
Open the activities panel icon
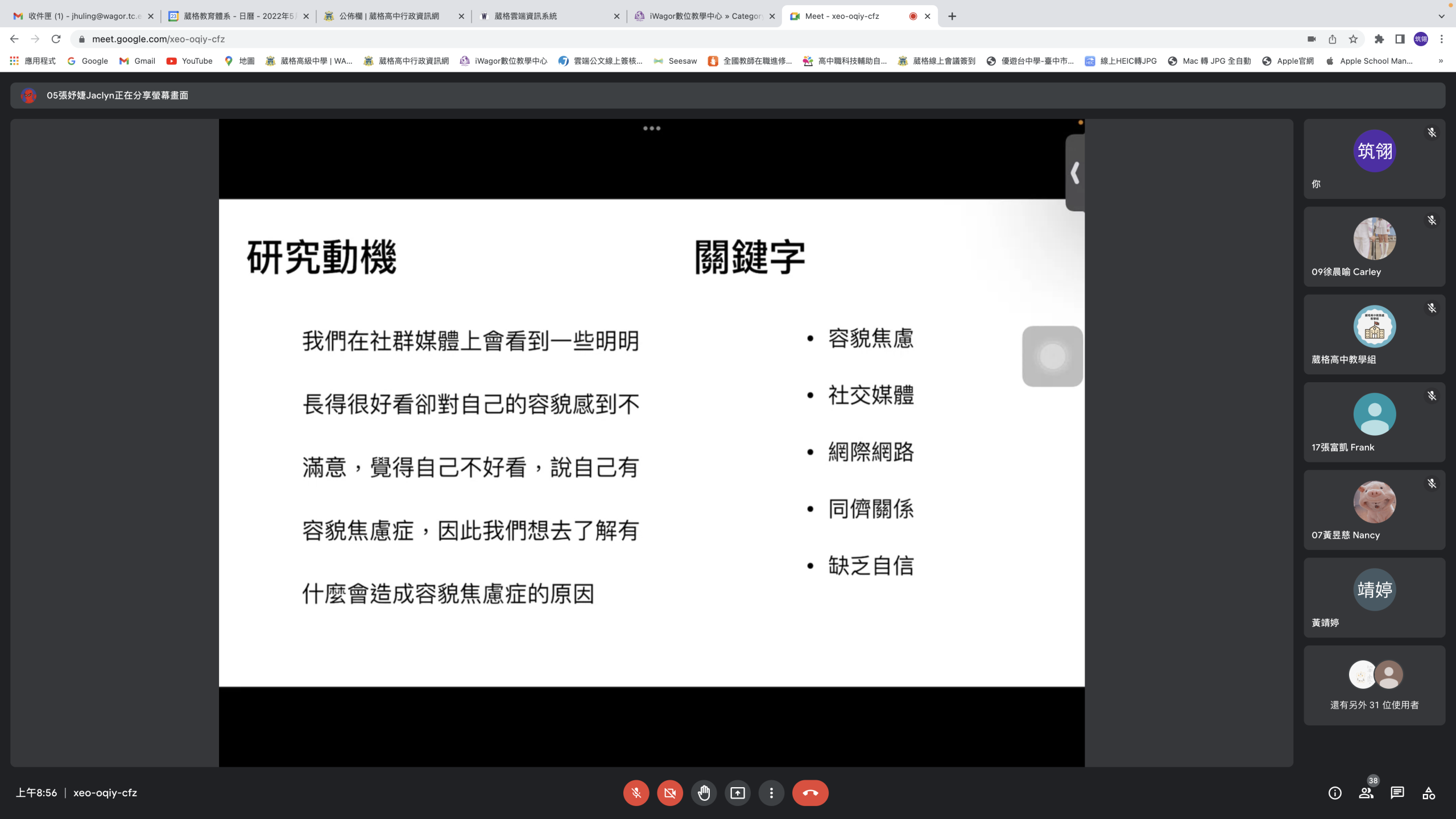click(1429, 793)
